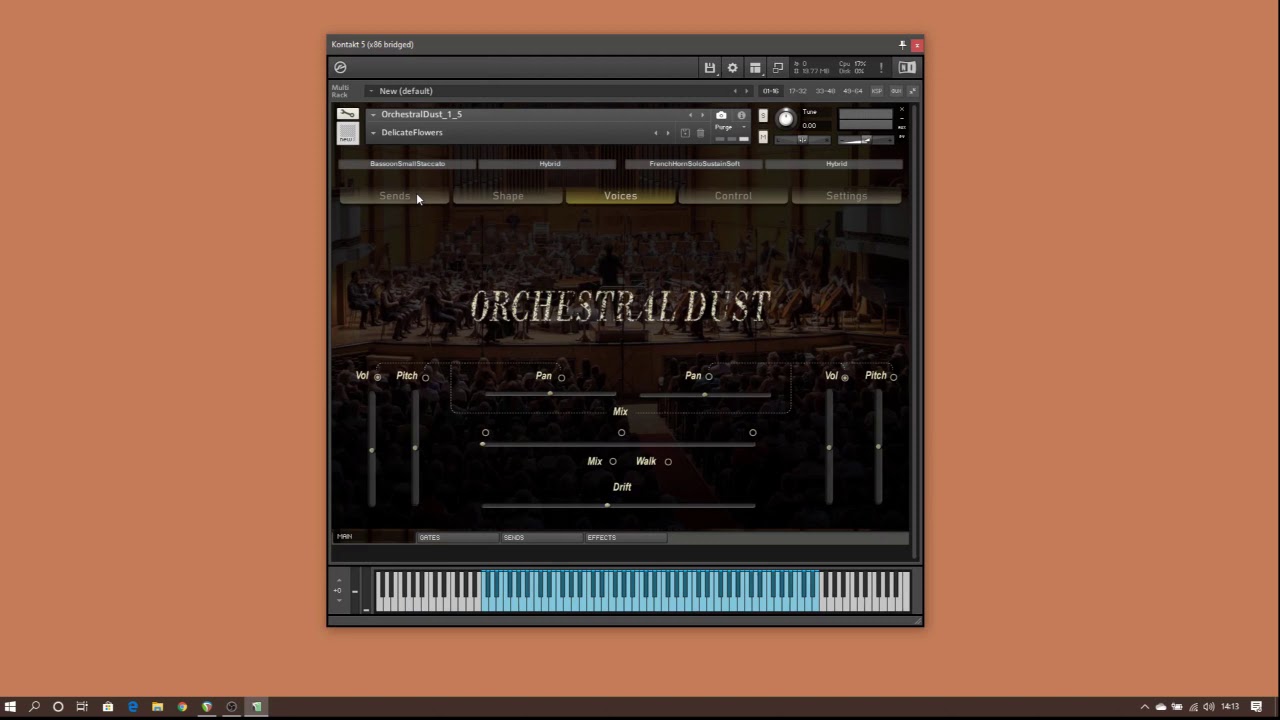Open the Windows notification center

pos(1257,707)
